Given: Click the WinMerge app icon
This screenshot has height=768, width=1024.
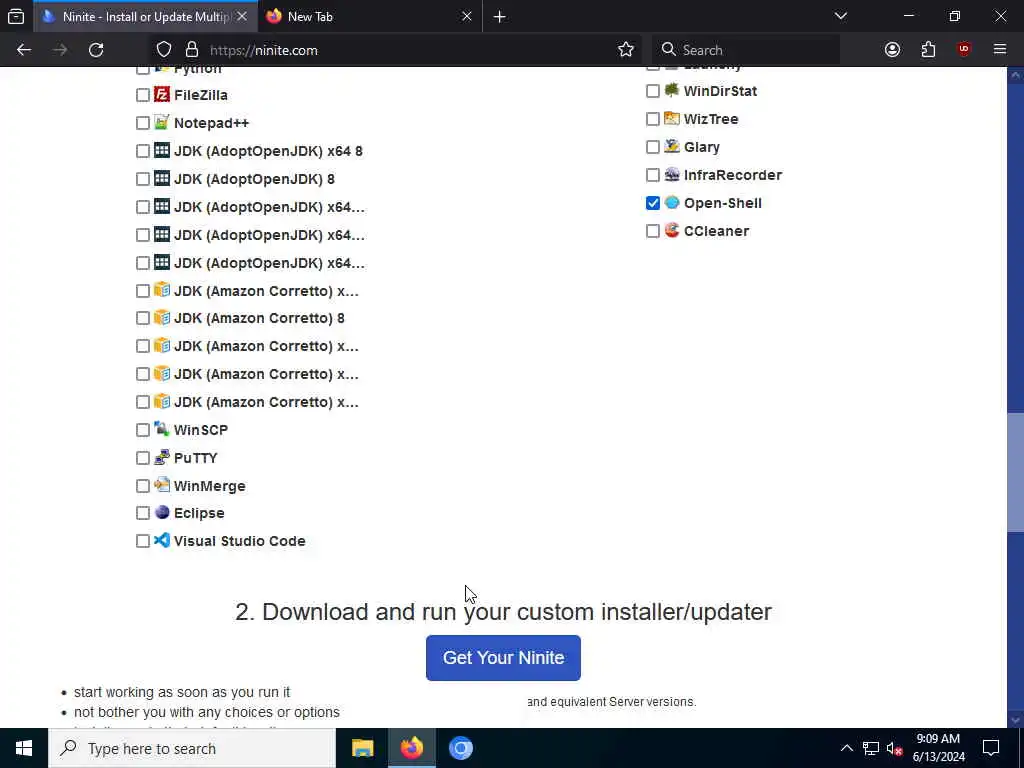Looking at the screenshot, I should pyautogui.click(x=162, y=485).
